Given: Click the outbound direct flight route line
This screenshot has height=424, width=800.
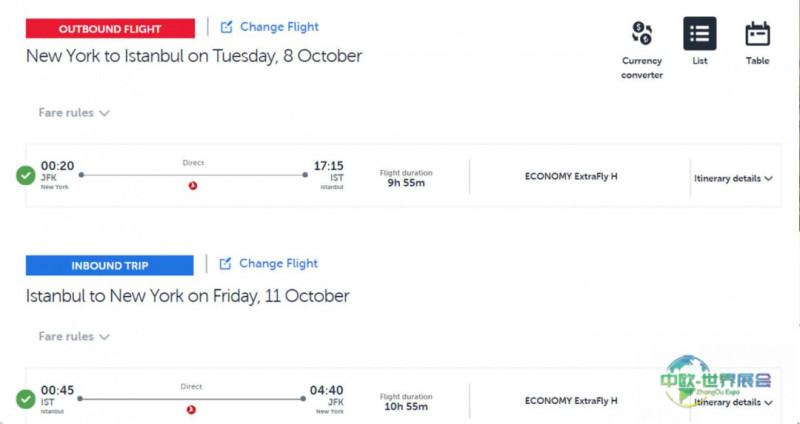Looking at the screenshot, I should click(193, 175).
